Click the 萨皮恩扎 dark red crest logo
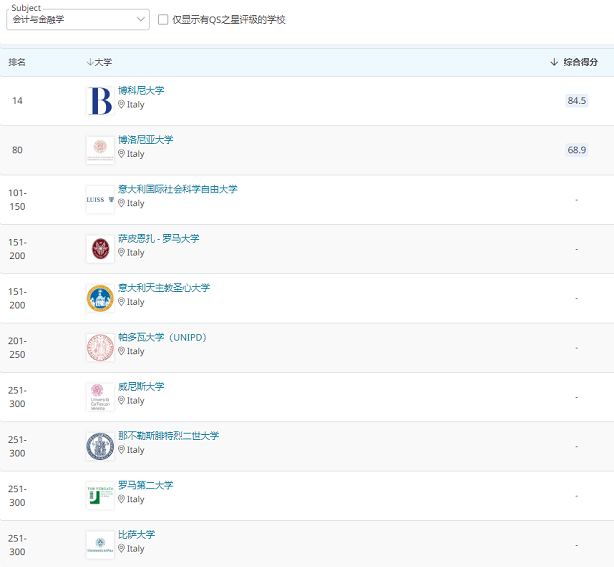Screen dimensions: 614x567 point(100,249)
